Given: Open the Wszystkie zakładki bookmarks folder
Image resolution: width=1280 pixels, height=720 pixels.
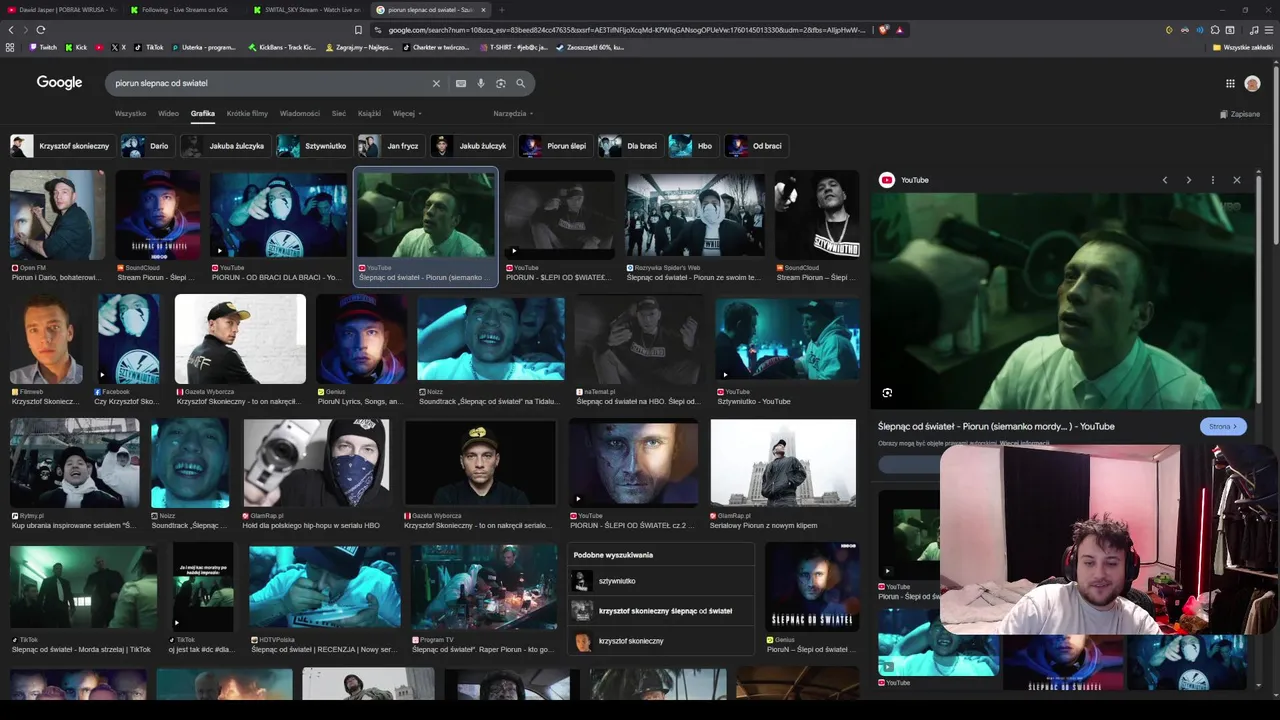Looking at the screenshot, I should [1243, 47].
